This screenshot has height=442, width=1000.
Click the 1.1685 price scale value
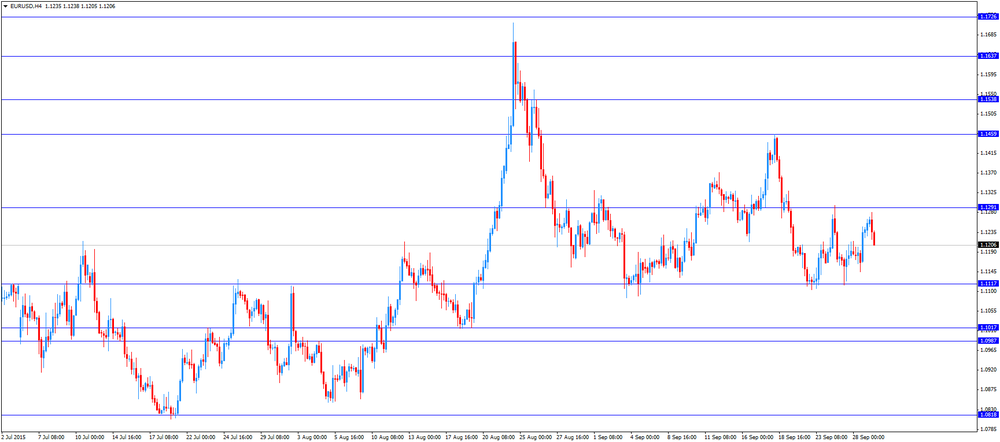click(987, 35)
